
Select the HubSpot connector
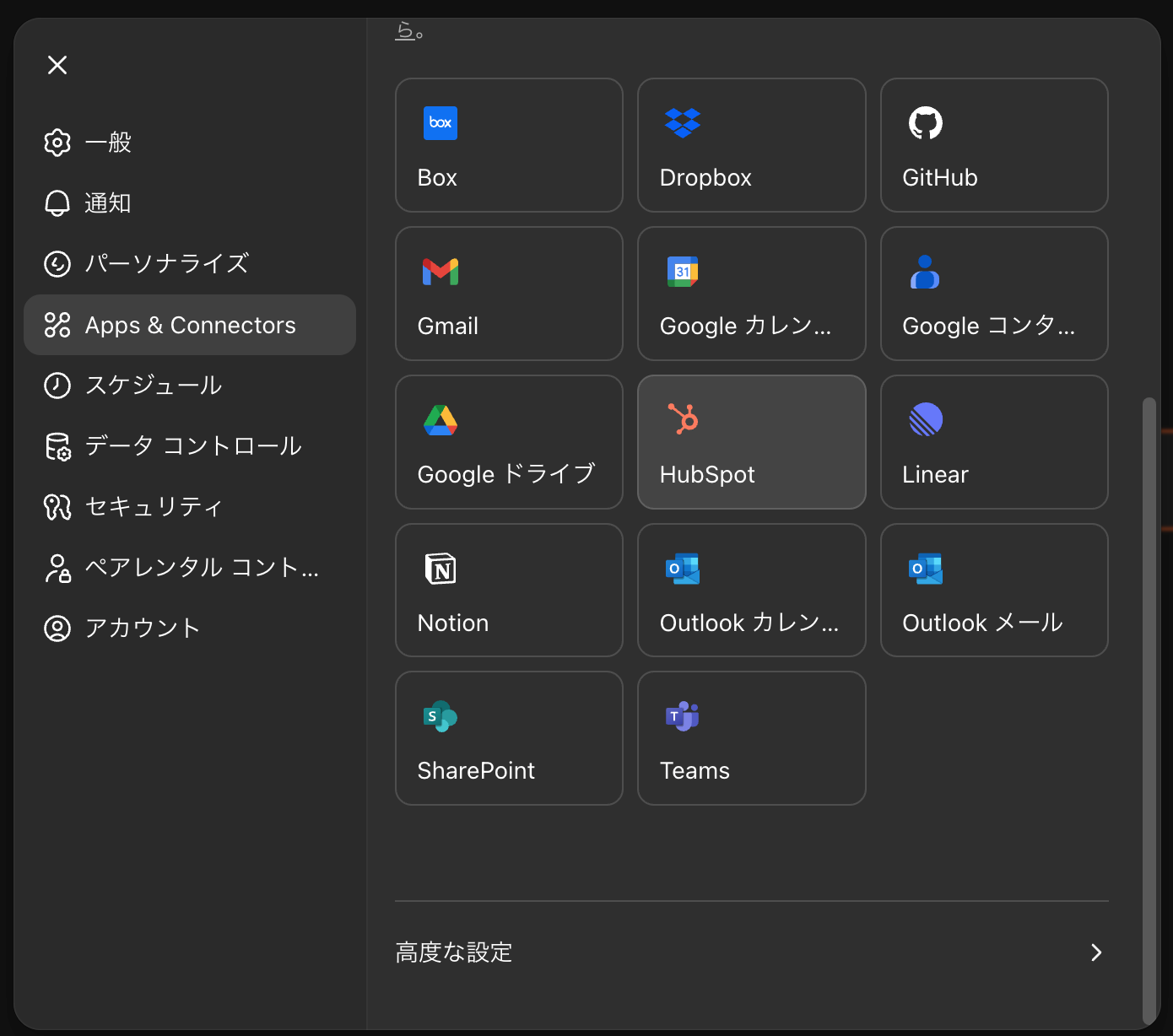point(750,442)
